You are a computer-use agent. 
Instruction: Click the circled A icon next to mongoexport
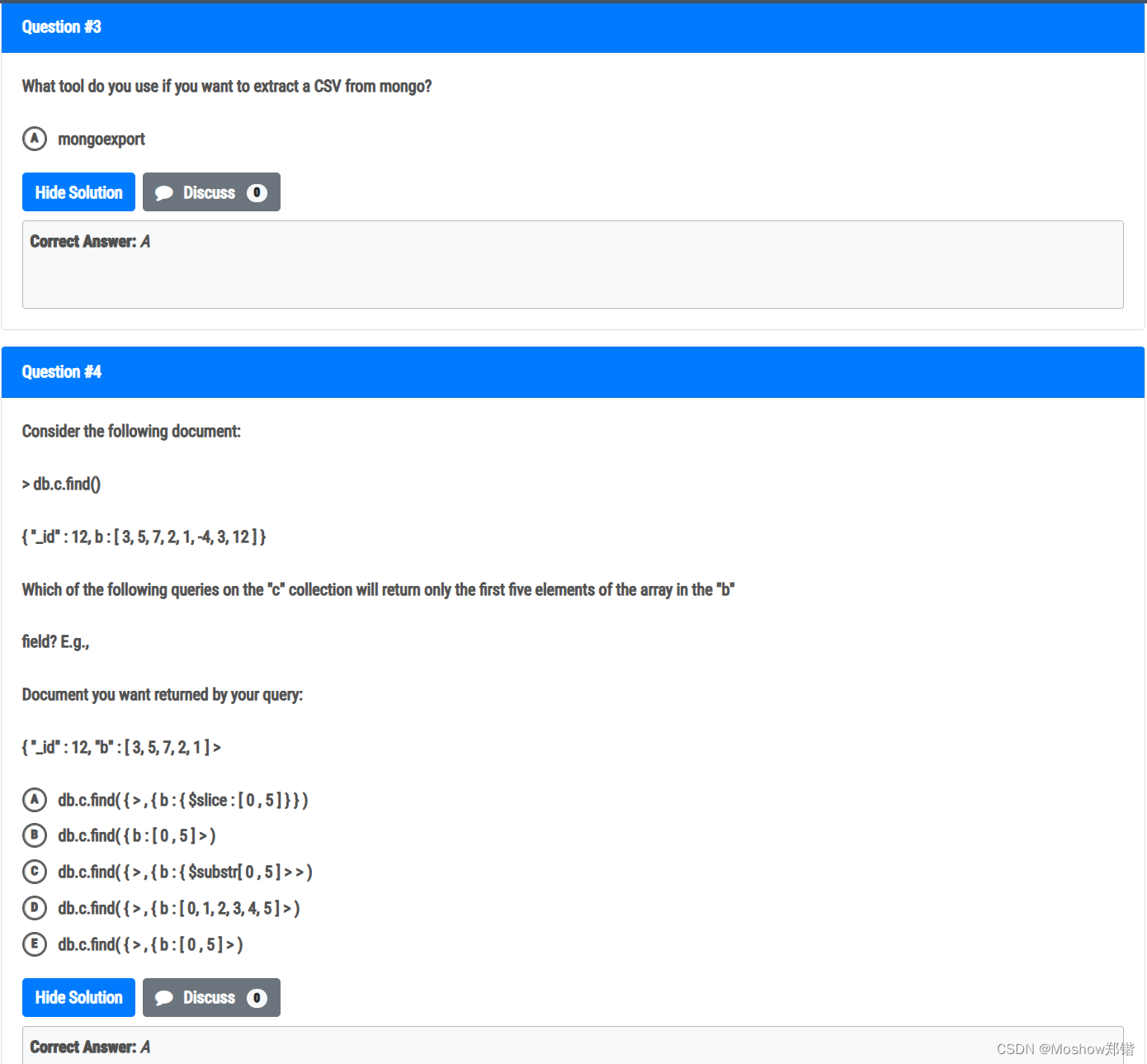click(35, 139)
